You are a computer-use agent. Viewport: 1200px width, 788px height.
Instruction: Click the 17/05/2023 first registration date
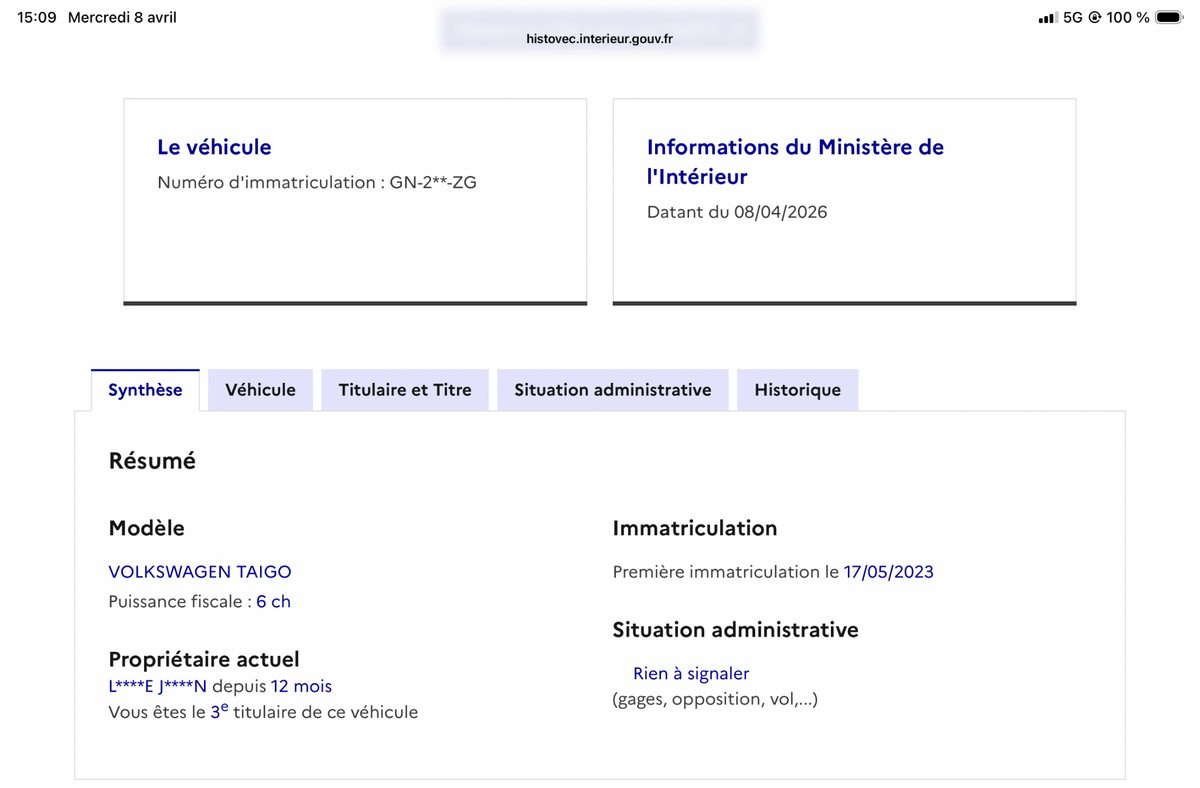tap(889, 572)
